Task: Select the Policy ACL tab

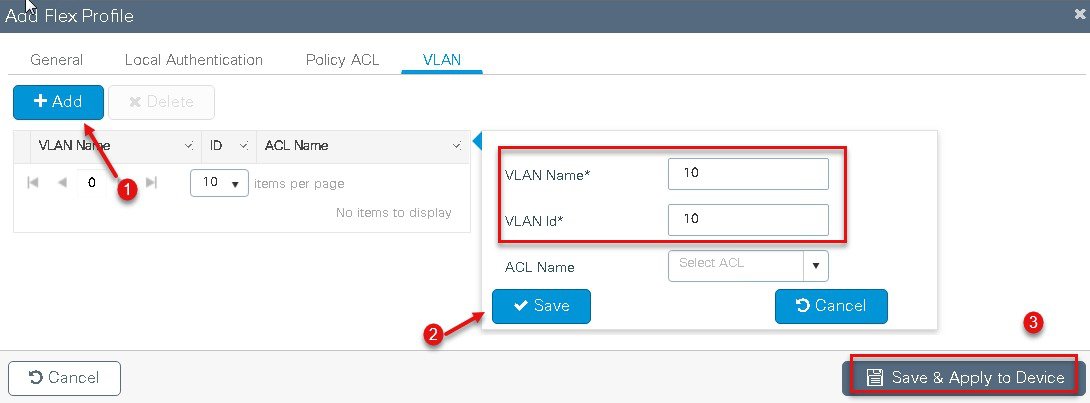Action: click(343, 60)
